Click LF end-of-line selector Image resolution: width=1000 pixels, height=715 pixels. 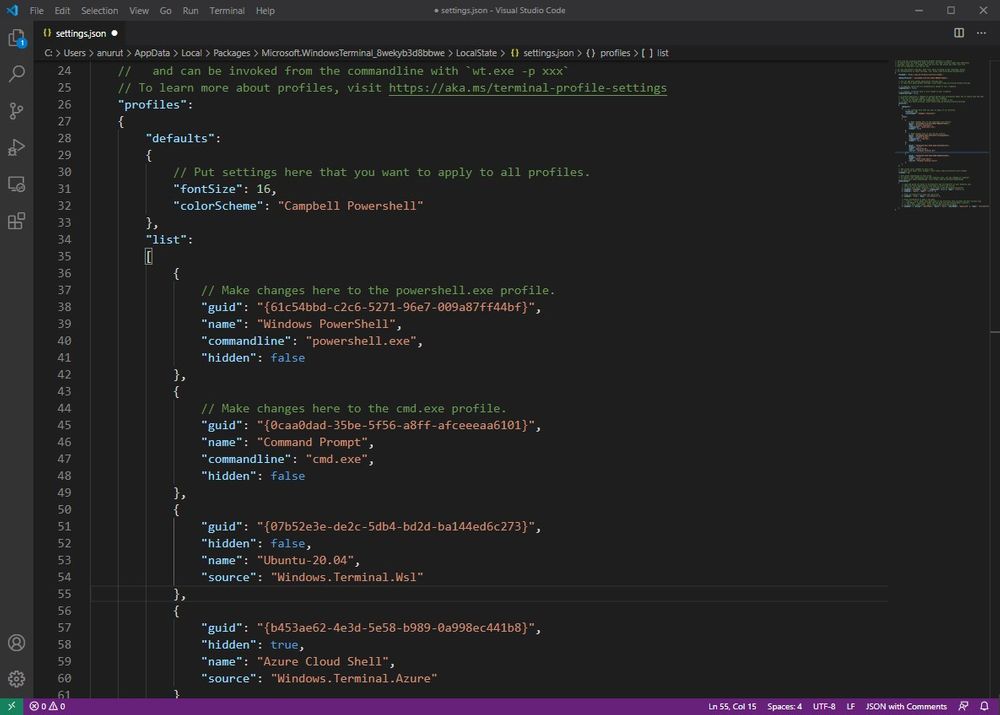click(850, 706)
